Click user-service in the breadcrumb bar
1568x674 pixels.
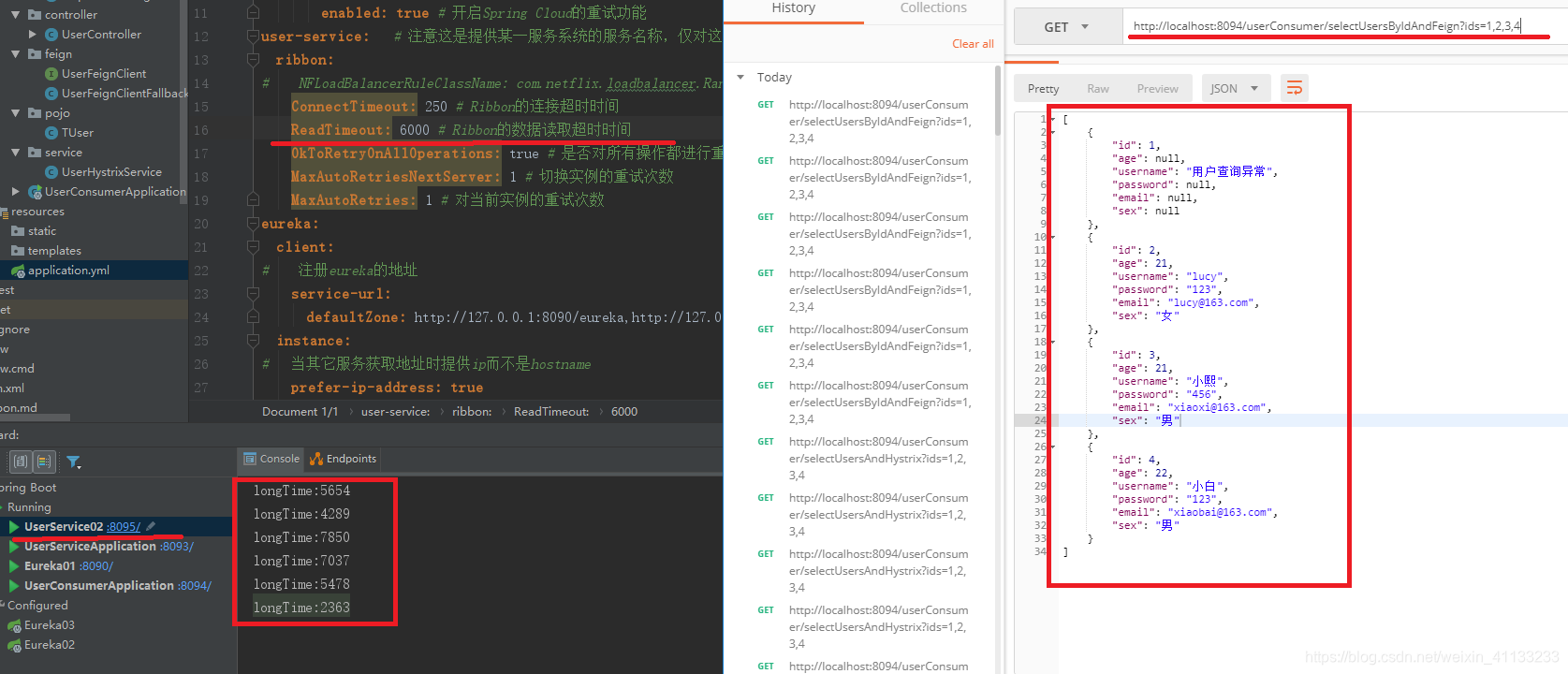point(395,412)
